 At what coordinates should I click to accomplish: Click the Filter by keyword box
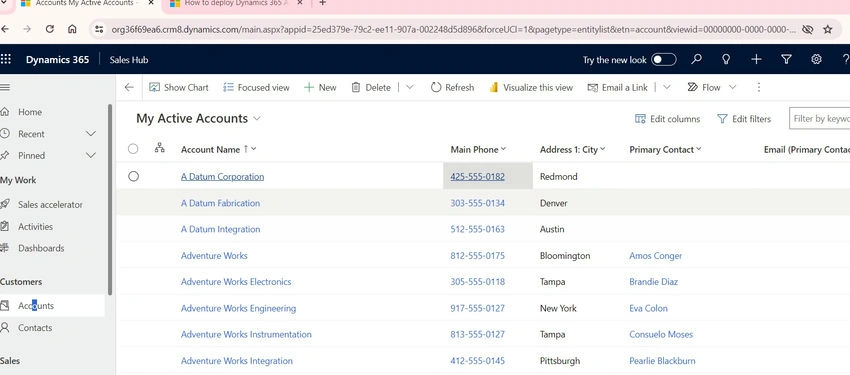tap(819, 119)
